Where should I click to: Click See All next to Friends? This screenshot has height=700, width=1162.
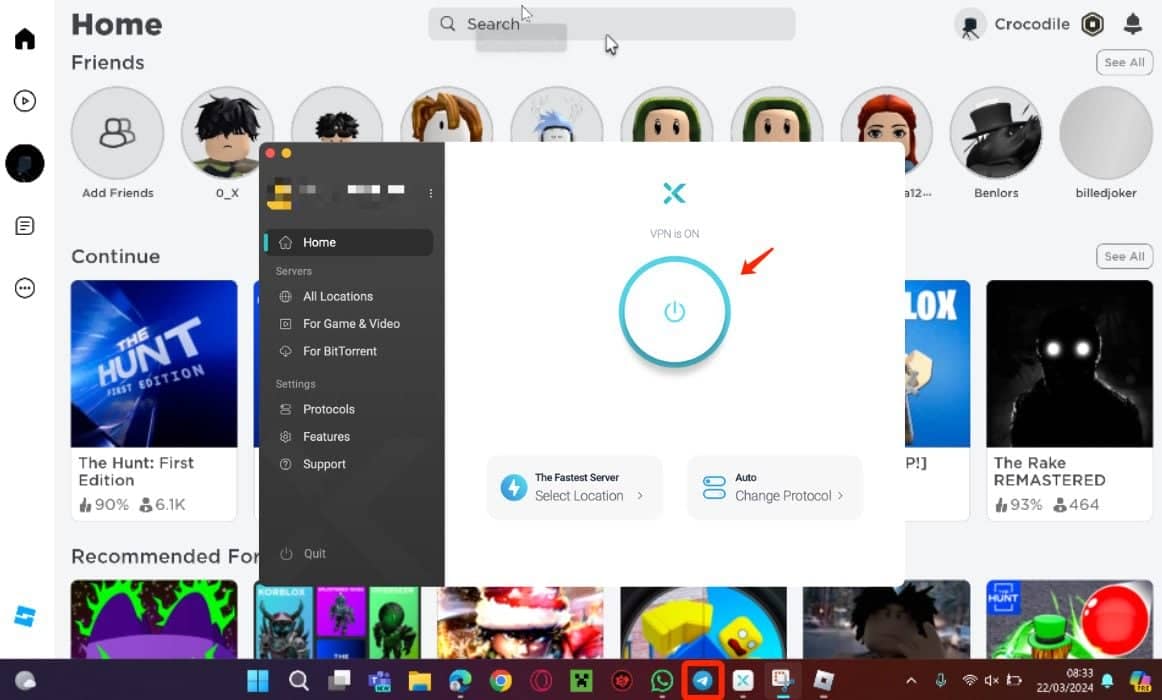tap(1123, 62)
